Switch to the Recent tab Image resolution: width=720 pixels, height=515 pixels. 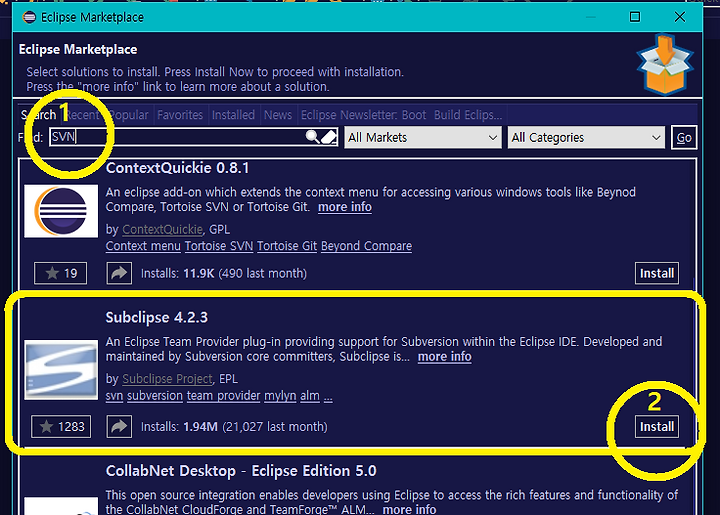pos(83,115)
